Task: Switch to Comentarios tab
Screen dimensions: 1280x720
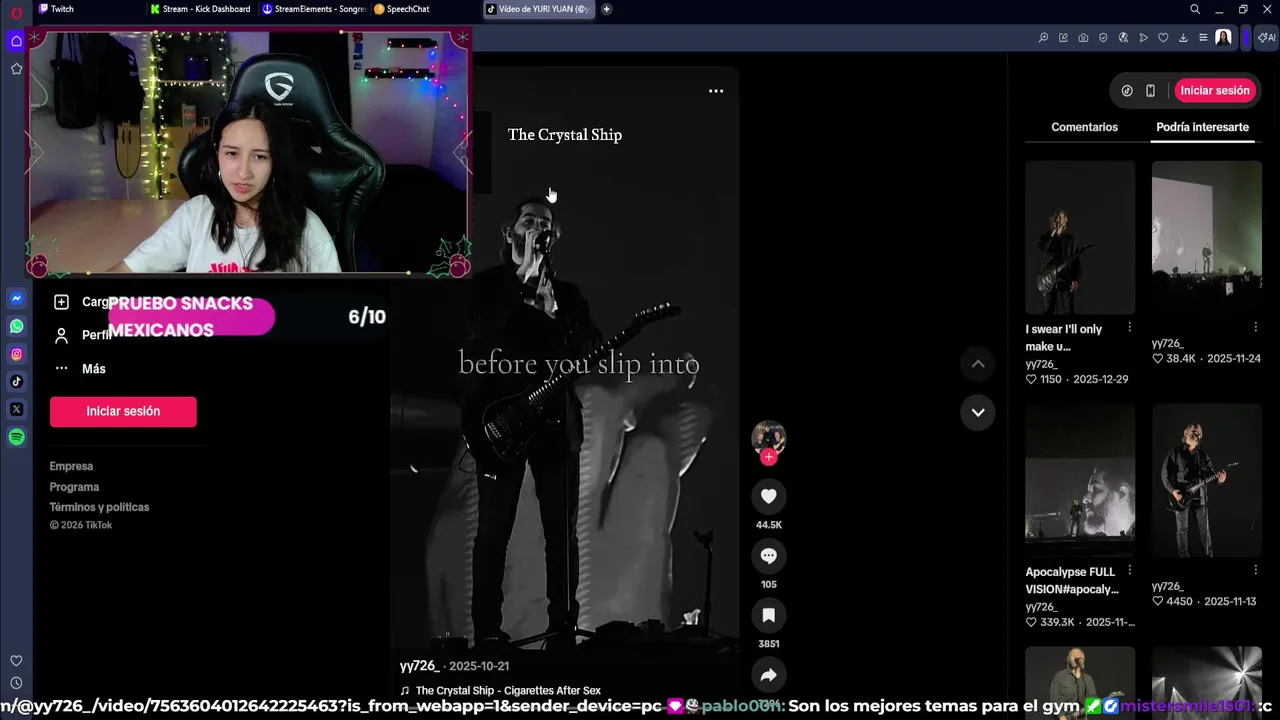Action: (1084, 127)
